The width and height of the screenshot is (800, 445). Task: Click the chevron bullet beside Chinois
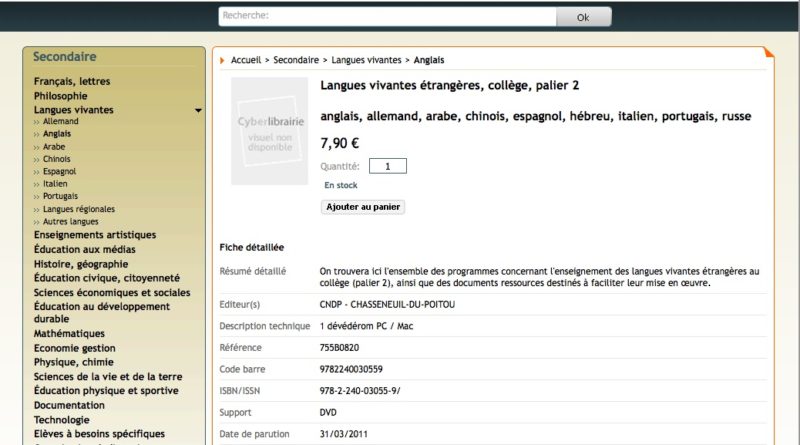[36, 160]
